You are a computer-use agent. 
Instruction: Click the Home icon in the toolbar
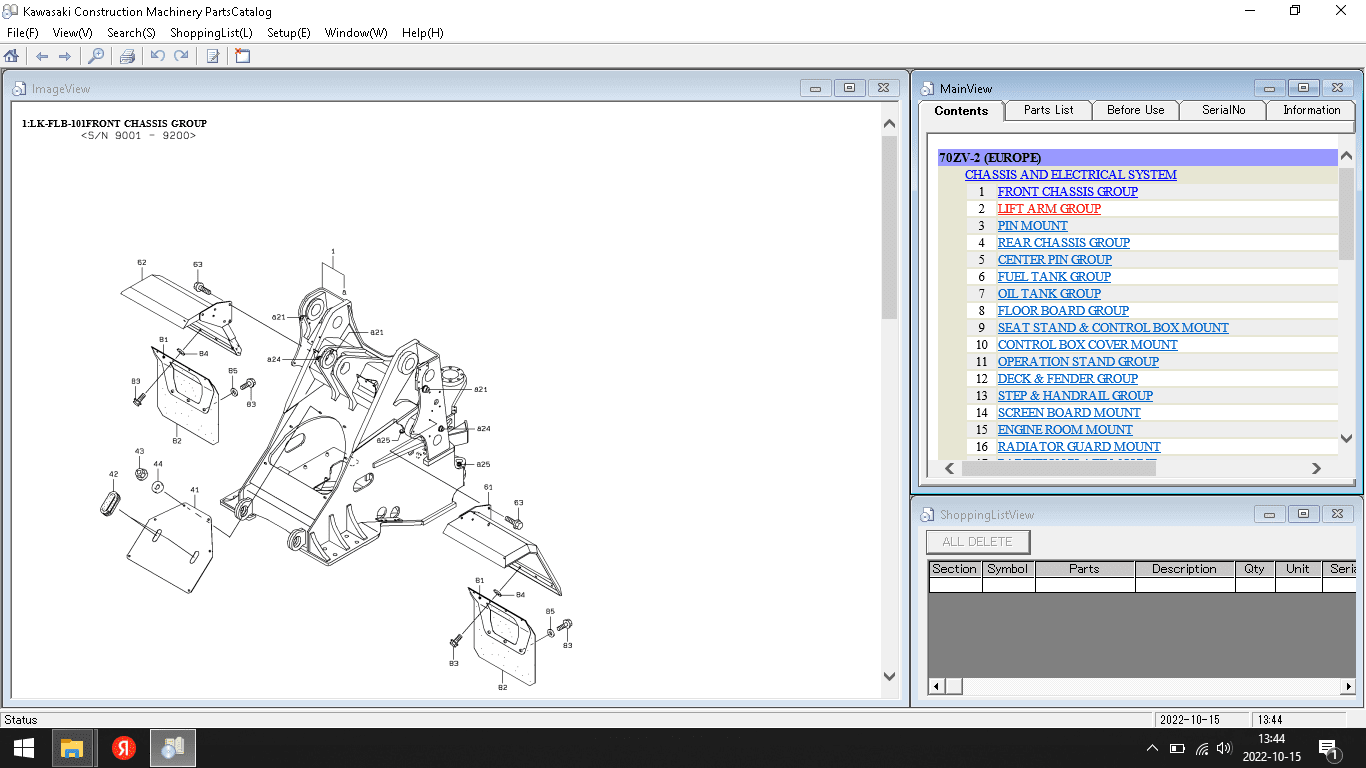(12, 56)
